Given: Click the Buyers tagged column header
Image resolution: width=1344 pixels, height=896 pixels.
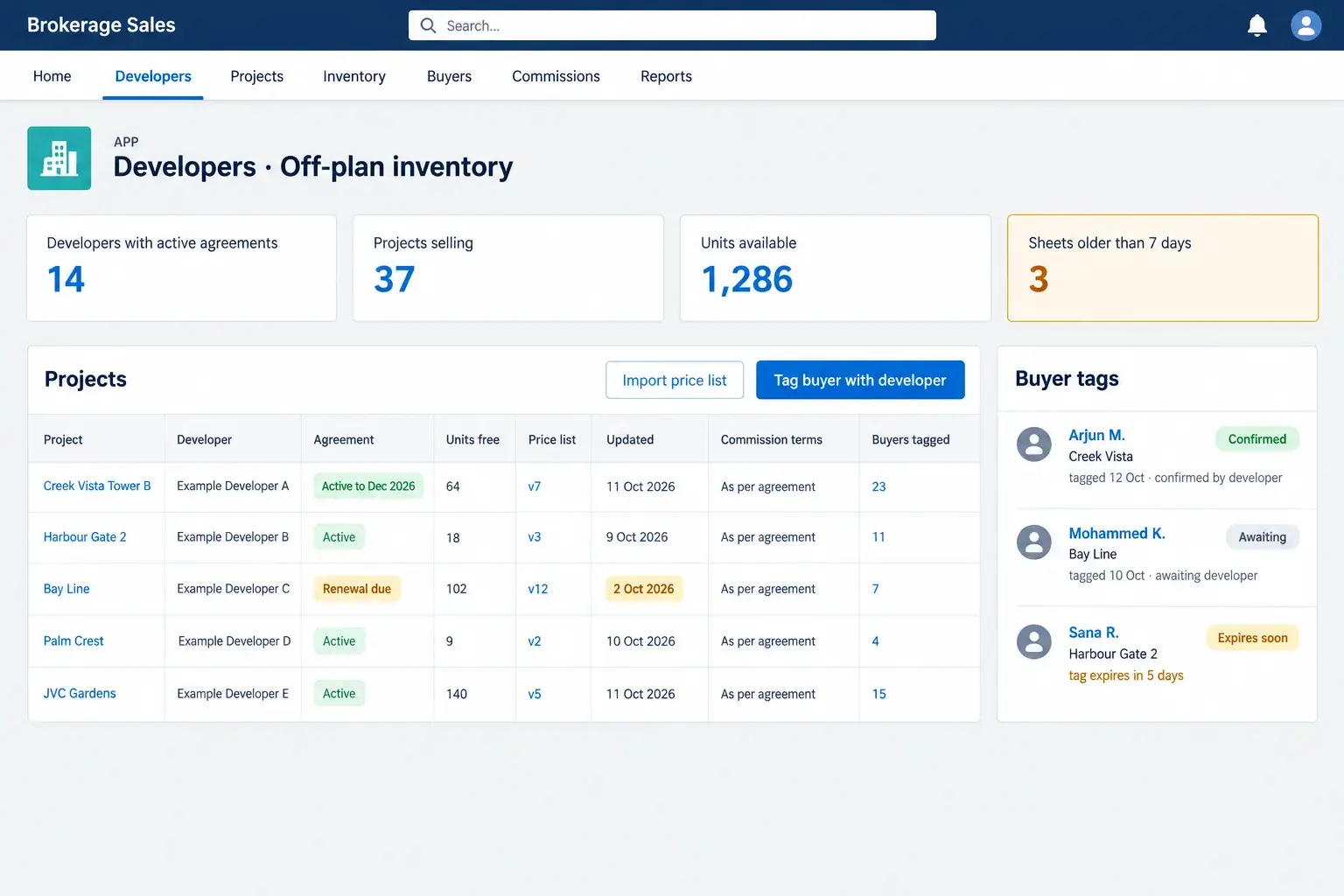Looking at the screenshot, I should 911,439.
